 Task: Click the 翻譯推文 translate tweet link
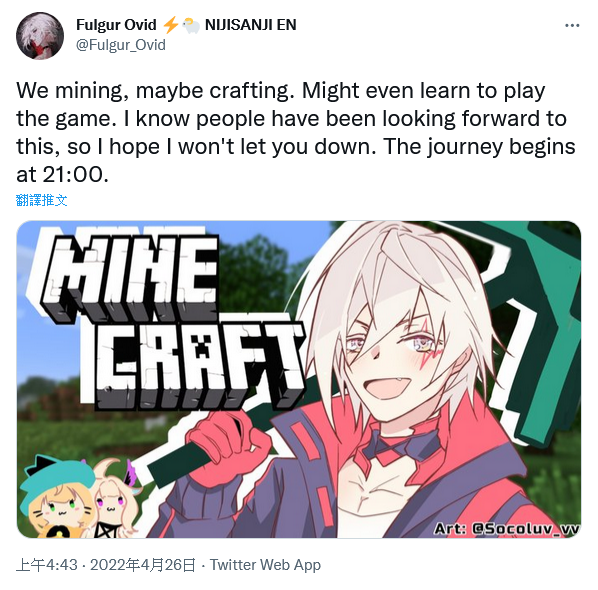pyautogui.click(x=42, y=200)
